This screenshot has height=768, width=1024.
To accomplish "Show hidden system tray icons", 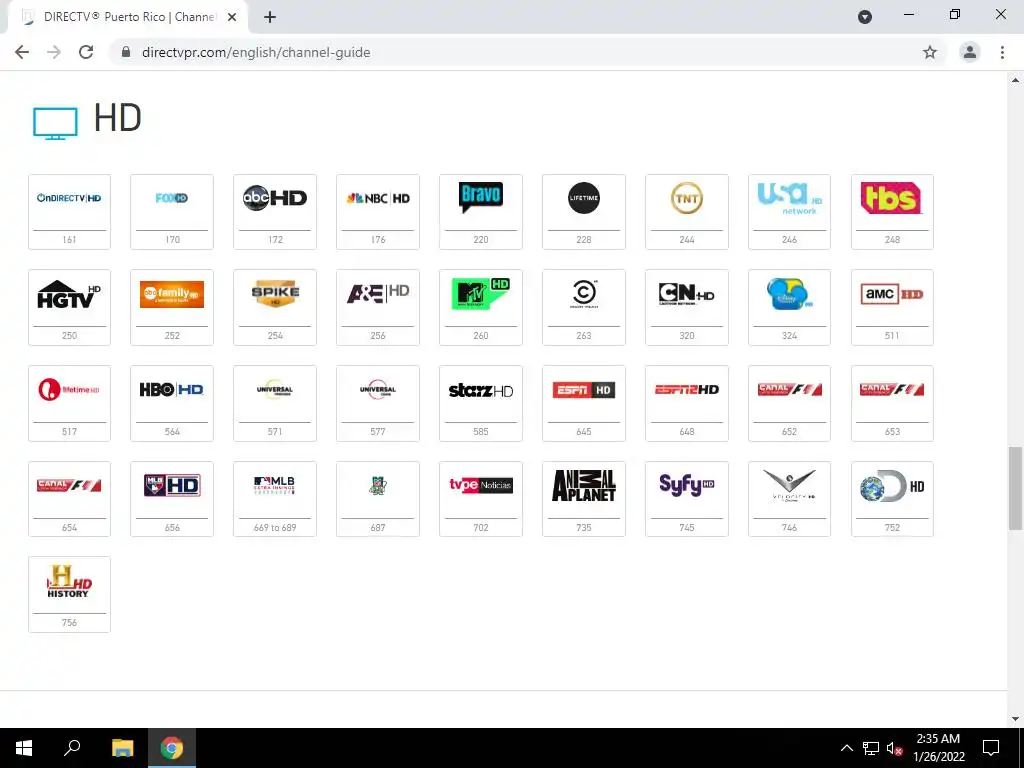I will tap(846, 748).
